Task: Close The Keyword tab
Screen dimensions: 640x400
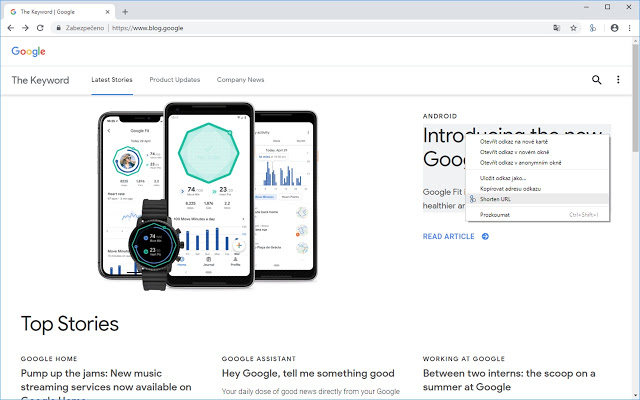Action: click(x=108, y=12)
